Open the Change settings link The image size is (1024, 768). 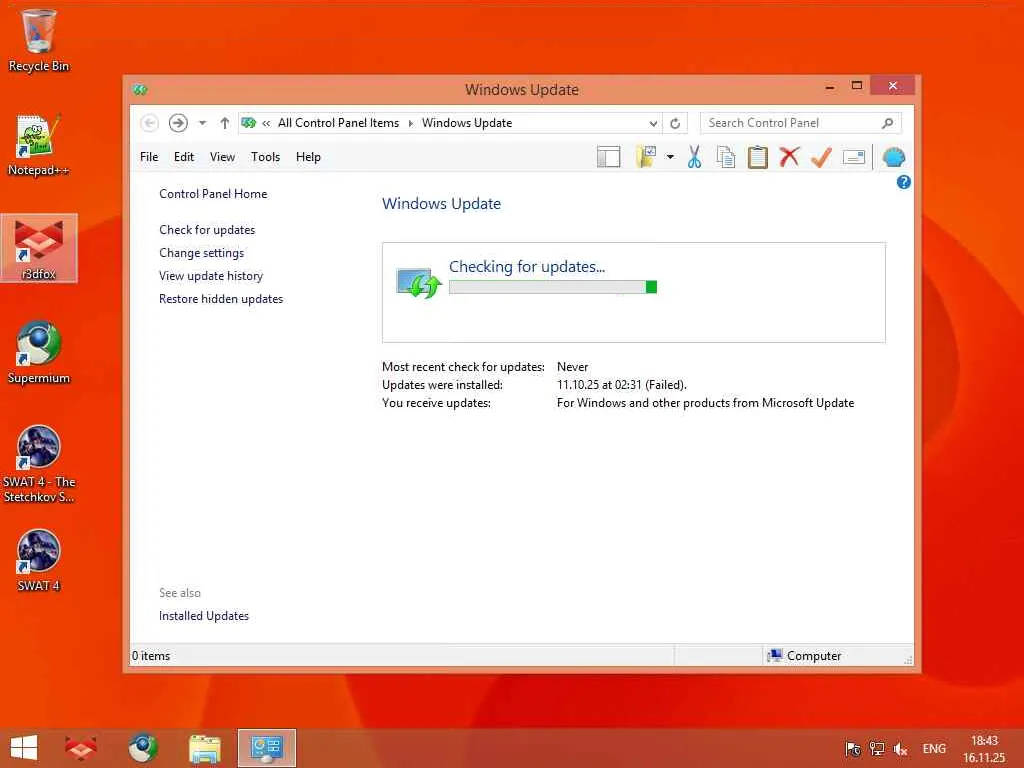201,253
